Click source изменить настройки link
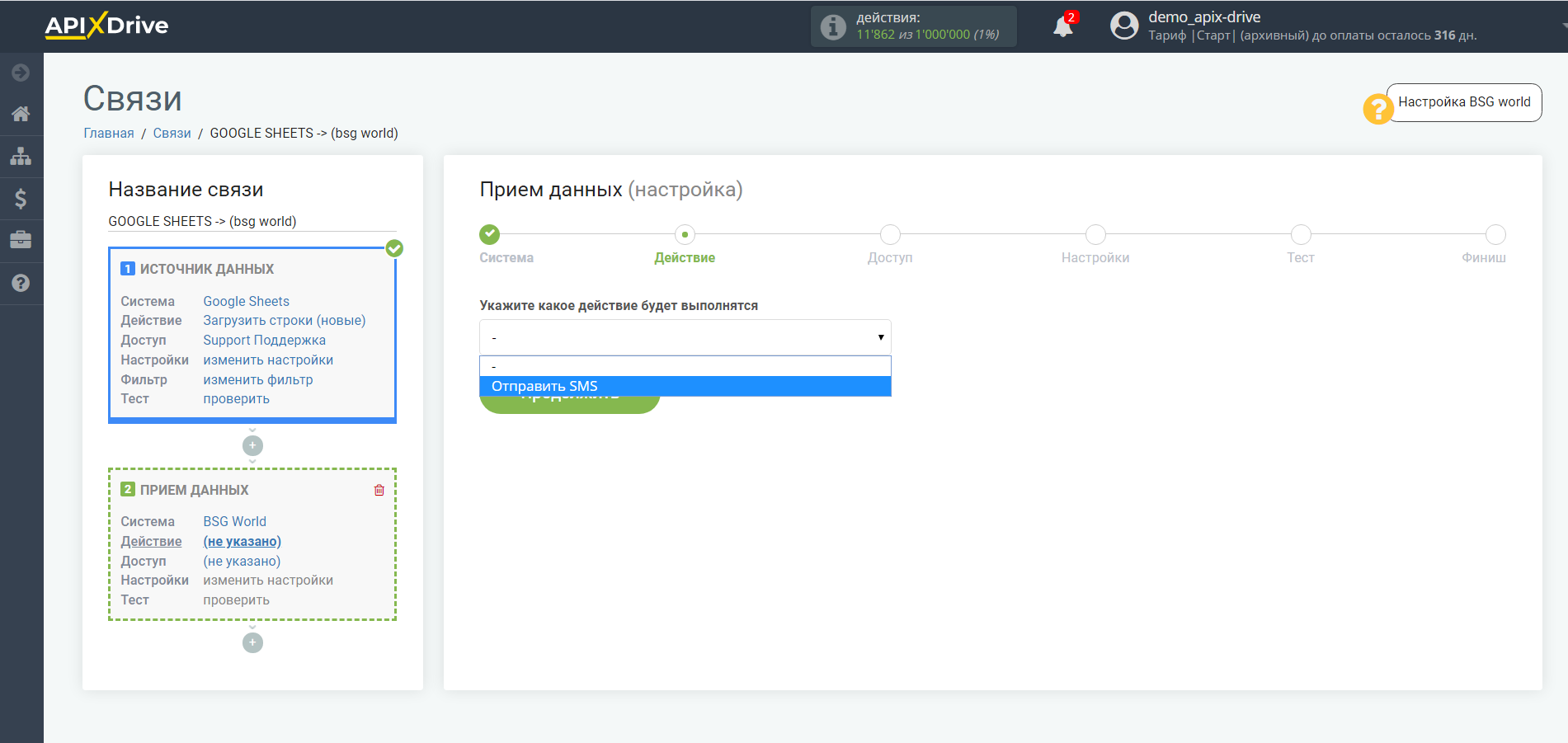The height and width of the screenshot is (743, 1568). coord(268,360)
